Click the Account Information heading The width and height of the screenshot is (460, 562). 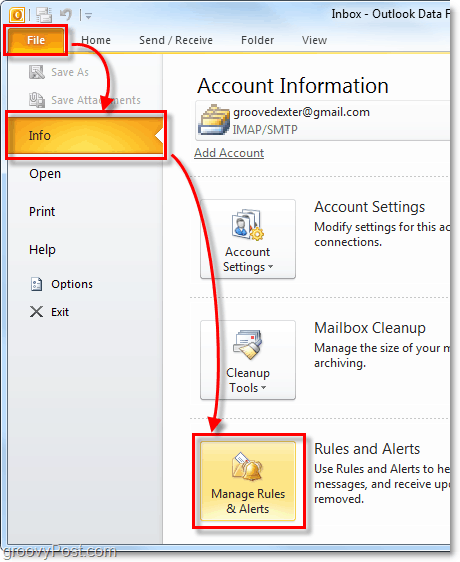(x=293, y=86)
